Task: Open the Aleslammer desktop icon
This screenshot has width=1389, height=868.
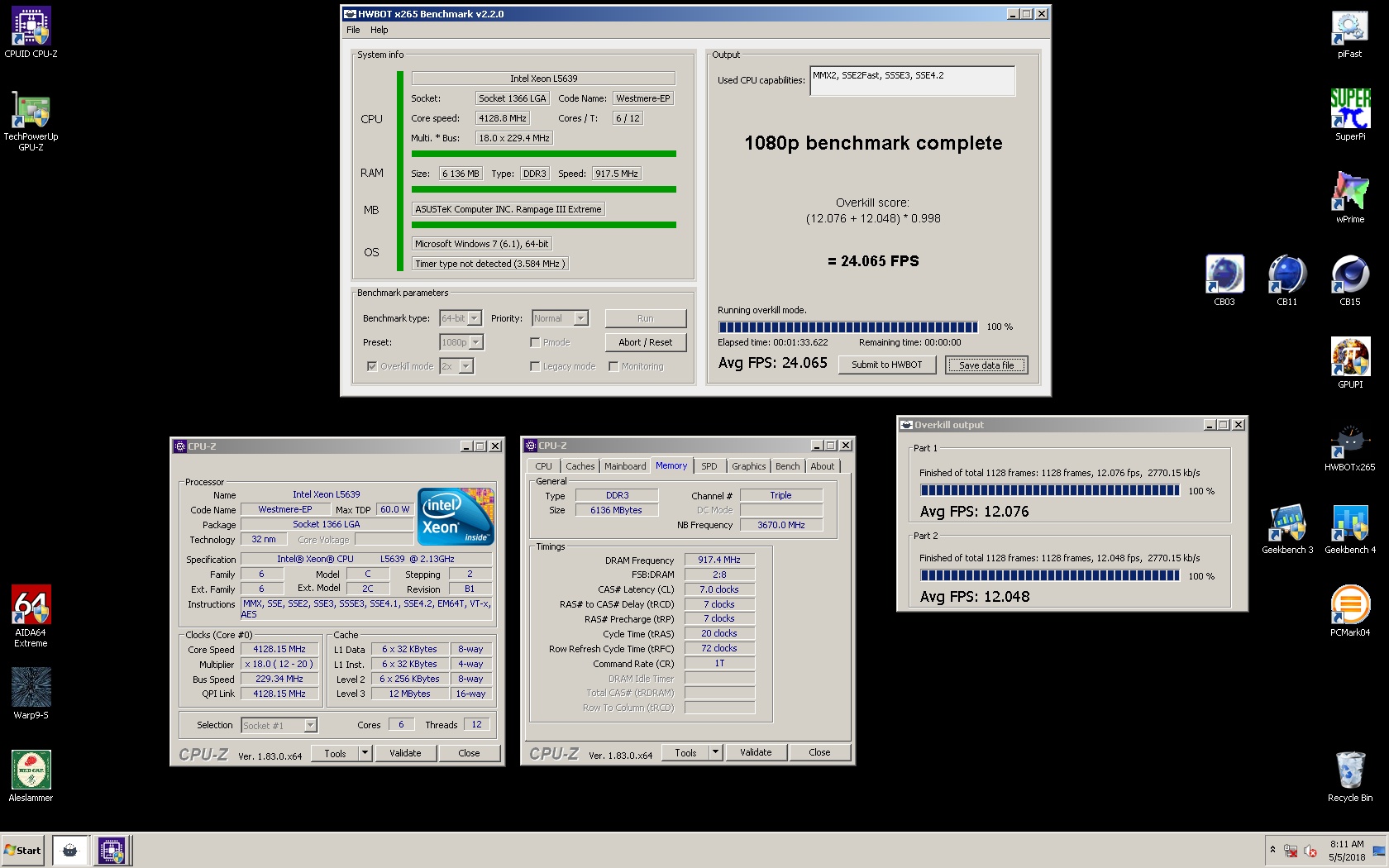Action: (31, 777)
